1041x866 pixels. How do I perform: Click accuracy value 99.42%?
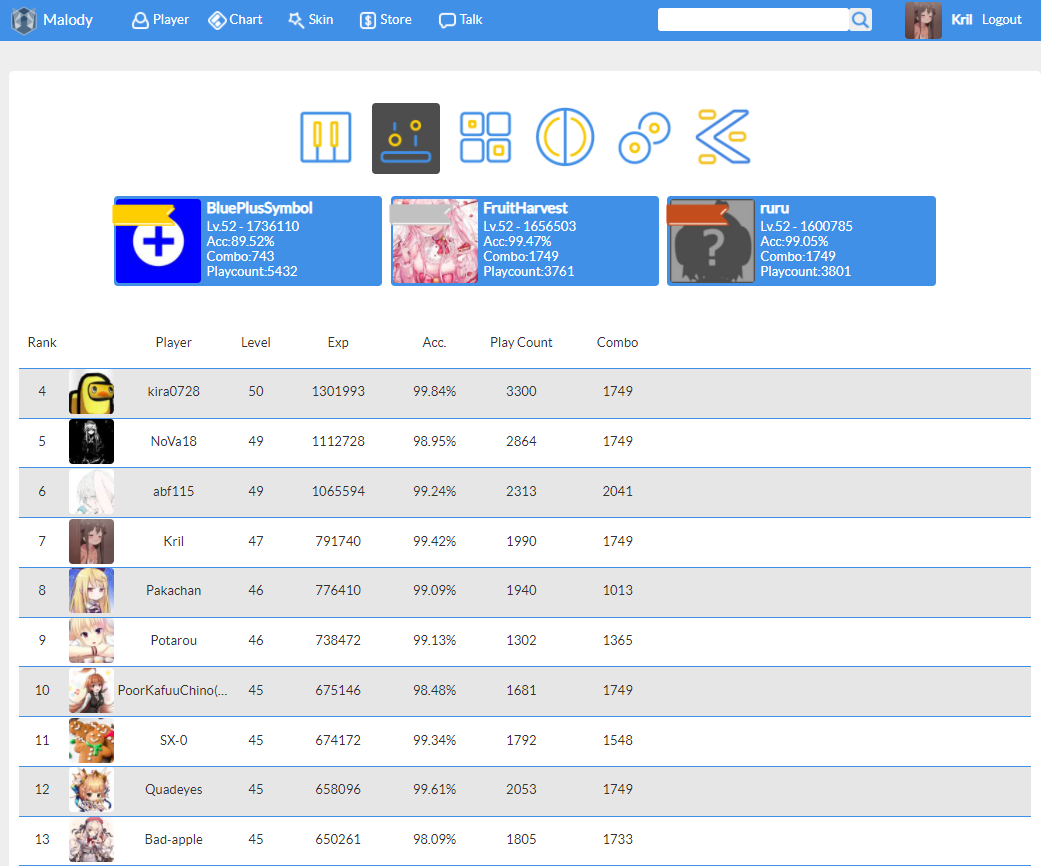(x=434, y=541)
